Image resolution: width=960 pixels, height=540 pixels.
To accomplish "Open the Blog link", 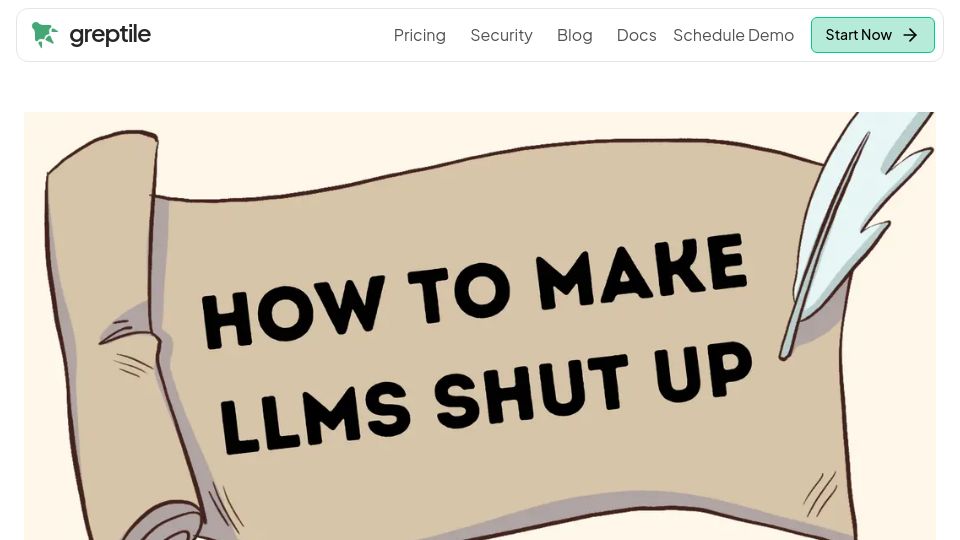I will pyautogui.click(x=574, y=36).
